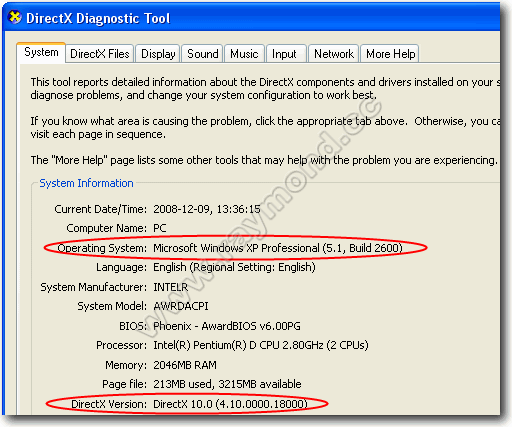Click the Language label

[x=121, y=267]
